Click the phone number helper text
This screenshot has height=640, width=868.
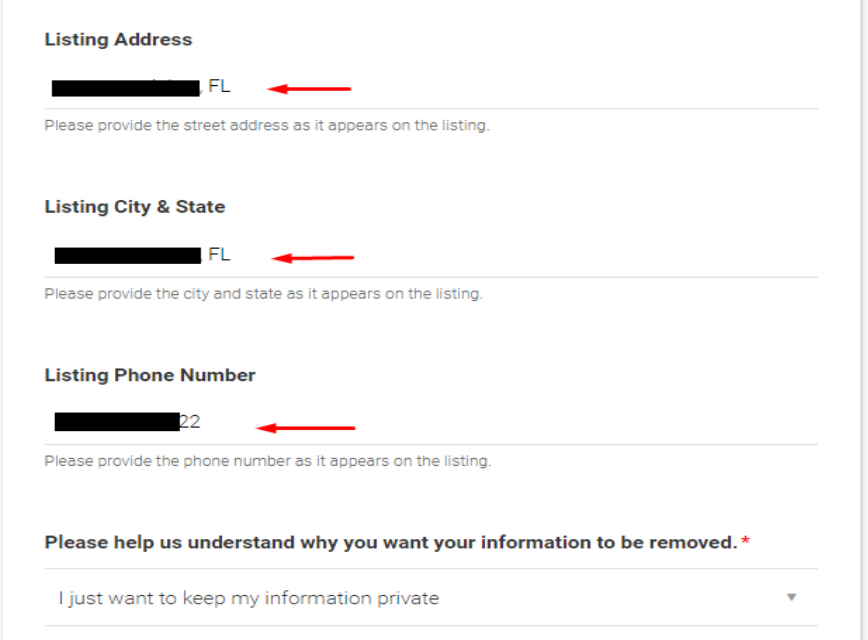[x=268, y=461]
